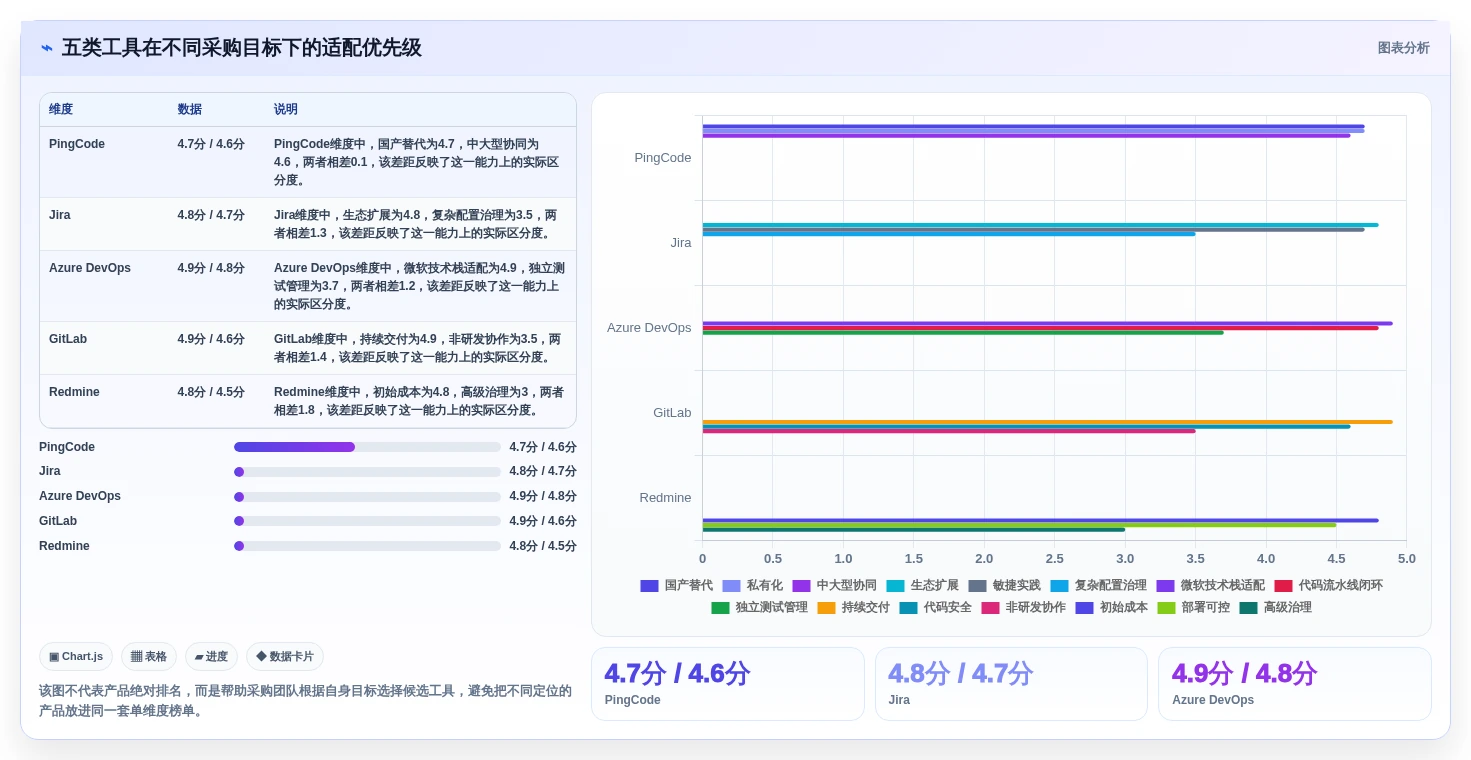This screenshot has width=1471, height=760.
Task: Toggle 部署可控 legend item
Action: [x=1193, y=608]
